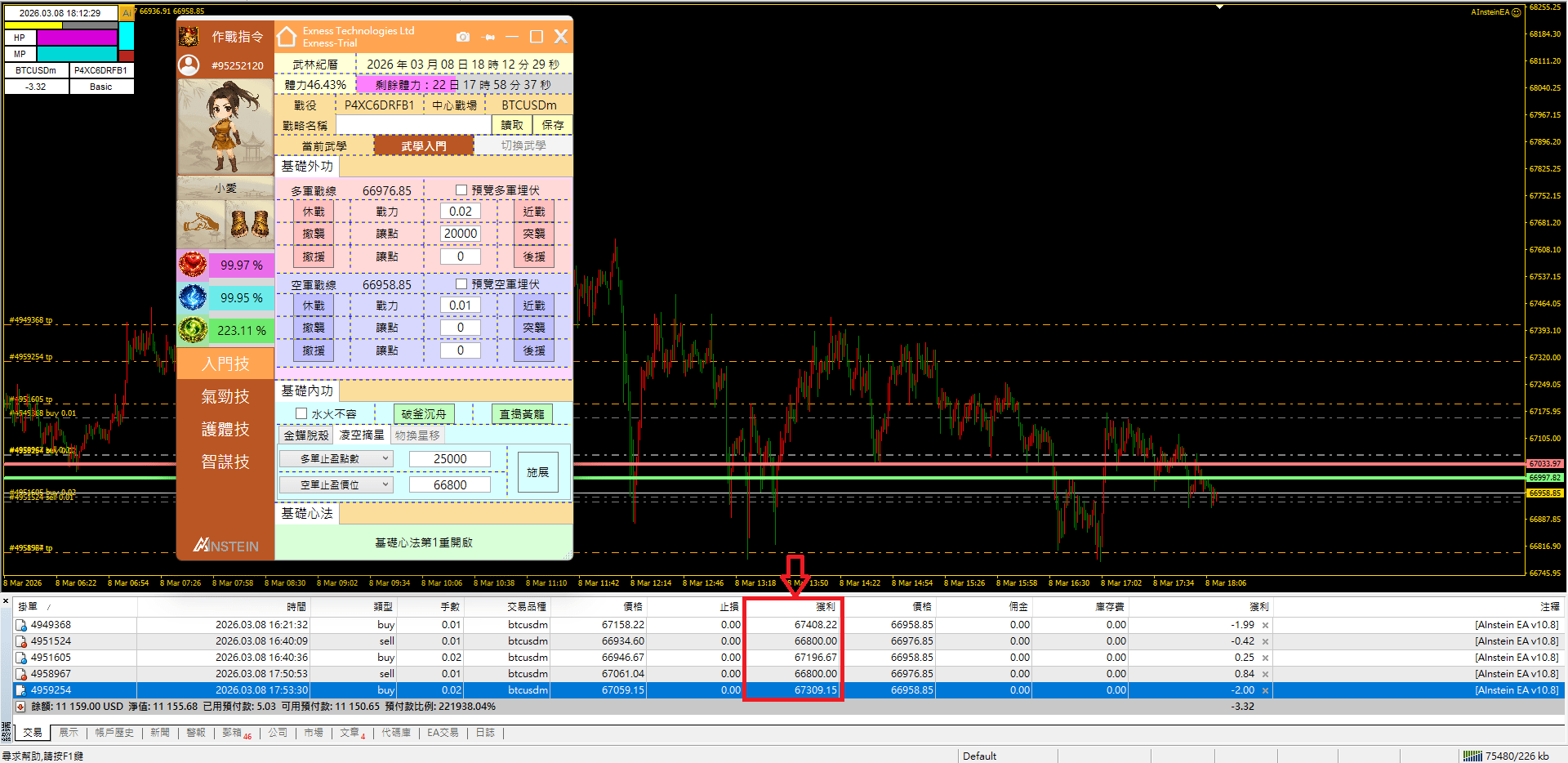Select the golden gauntlets equipment icon
The image size is (1568, 763).
tap(250, 223)
